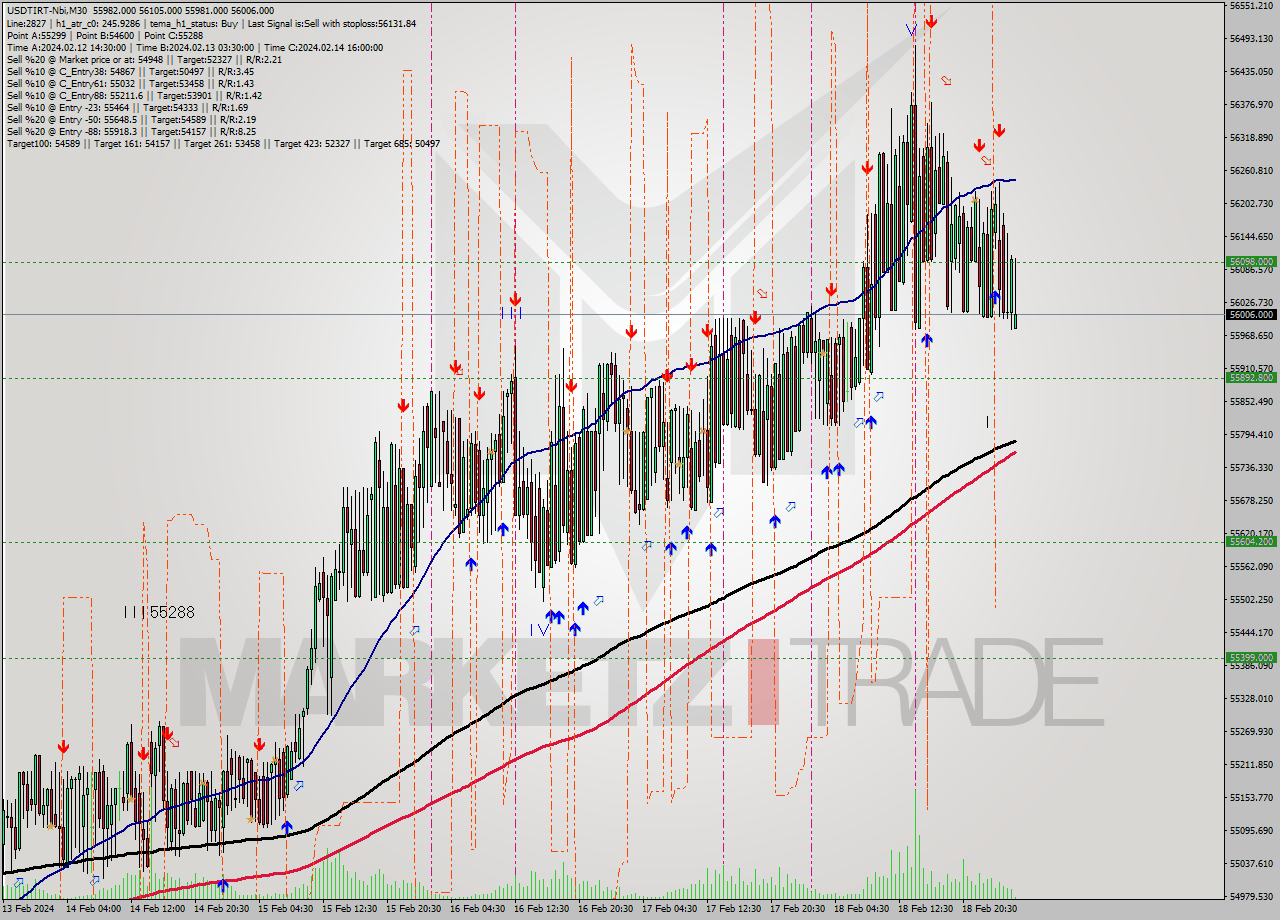Select the '15 Feb 12:30' time axis label

pos(348,909)
